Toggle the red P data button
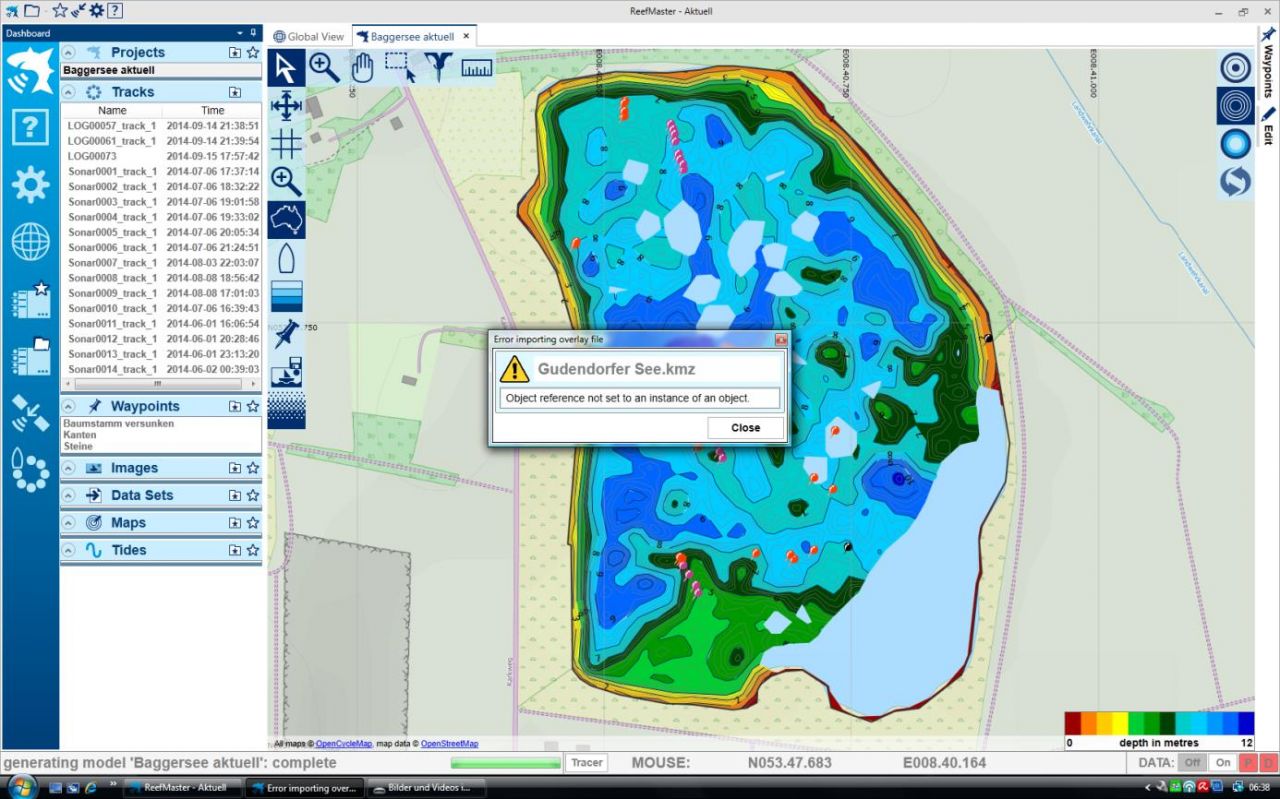 pyautogui.click(x=1248, y=763)
